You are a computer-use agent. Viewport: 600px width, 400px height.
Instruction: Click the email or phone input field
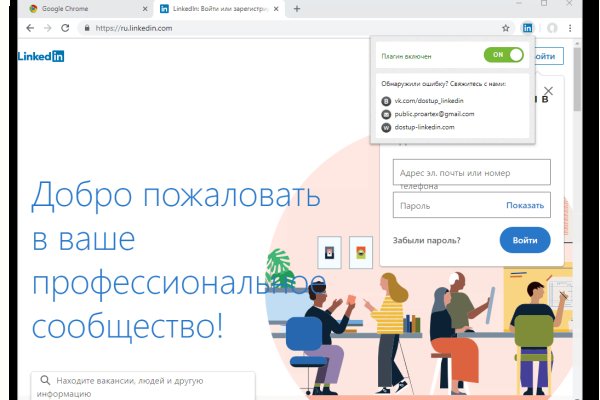[472, 171]
